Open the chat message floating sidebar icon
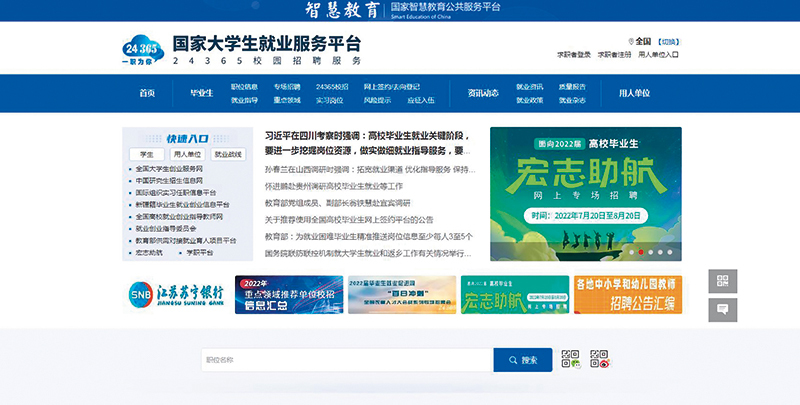 (x=722, y=310)
